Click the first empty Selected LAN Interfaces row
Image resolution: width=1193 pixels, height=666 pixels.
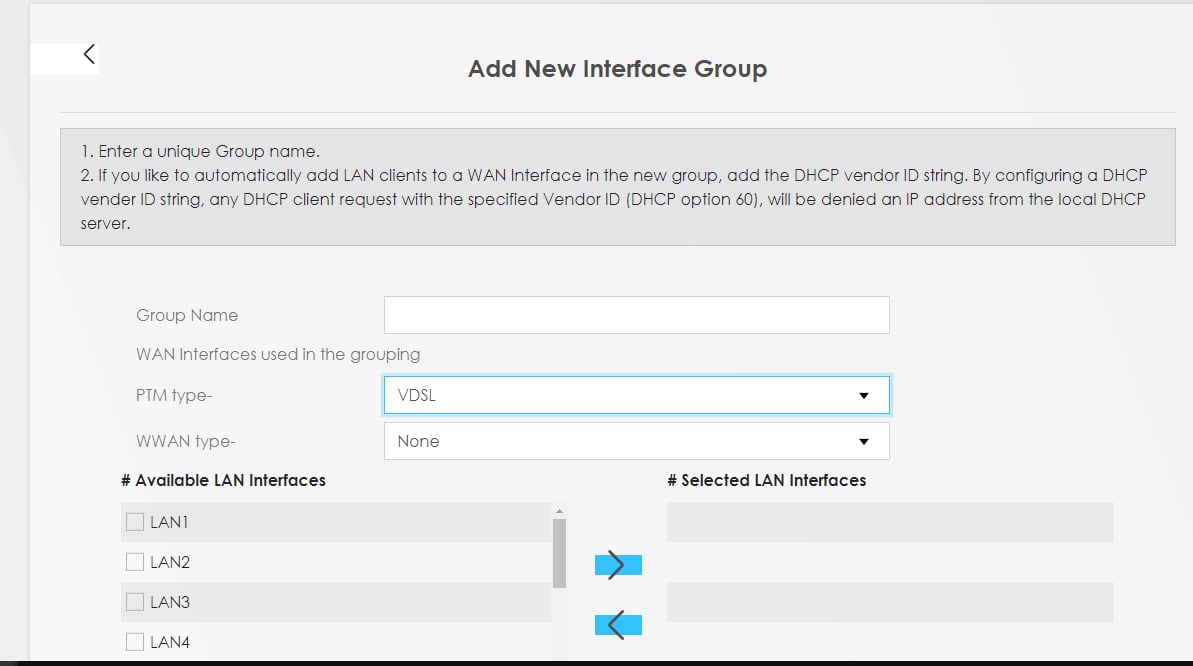tap(889, 522)
